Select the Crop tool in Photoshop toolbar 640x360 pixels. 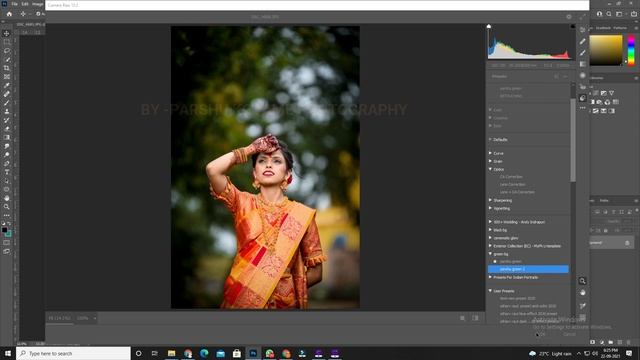click(x=7, y=68)
